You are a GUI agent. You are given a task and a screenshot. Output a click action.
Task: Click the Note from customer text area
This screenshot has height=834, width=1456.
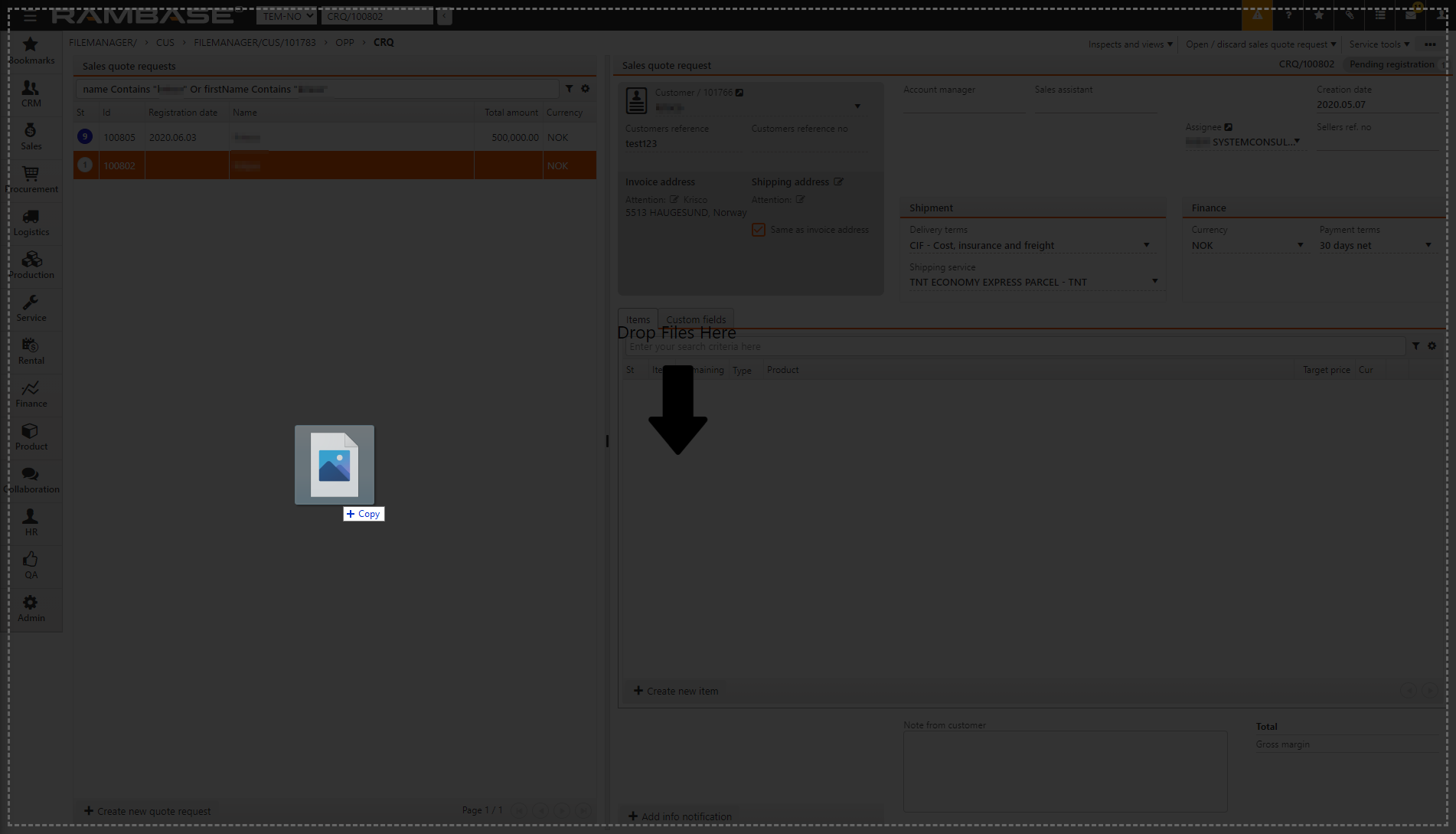[1064, 770]
